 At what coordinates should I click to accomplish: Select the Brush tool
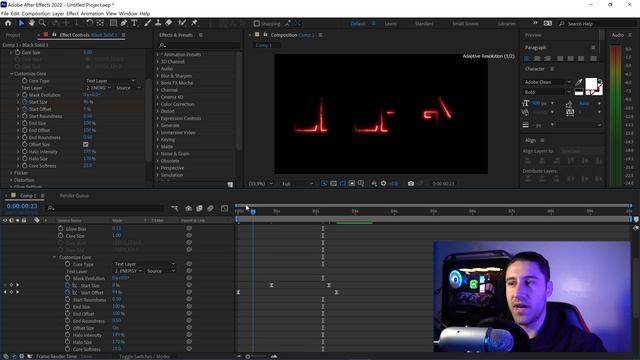[147, 23]
